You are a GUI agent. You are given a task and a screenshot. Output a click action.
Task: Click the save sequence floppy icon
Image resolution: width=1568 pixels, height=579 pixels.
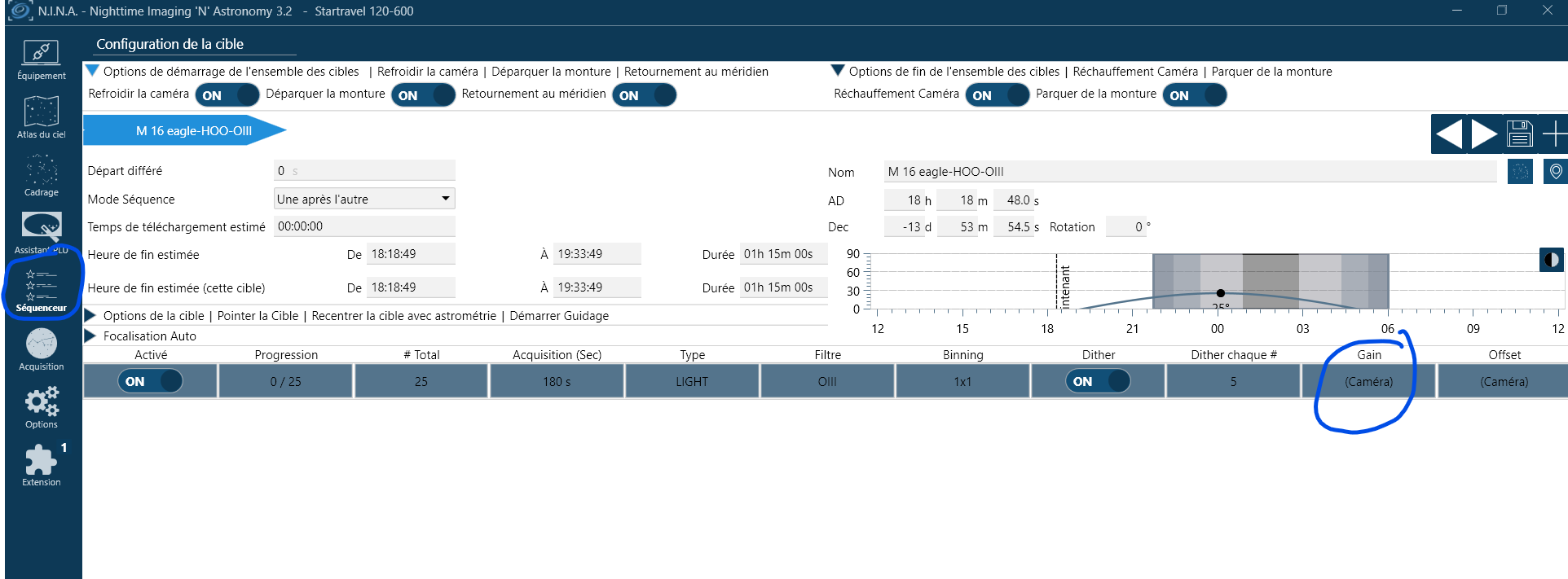1520,134
